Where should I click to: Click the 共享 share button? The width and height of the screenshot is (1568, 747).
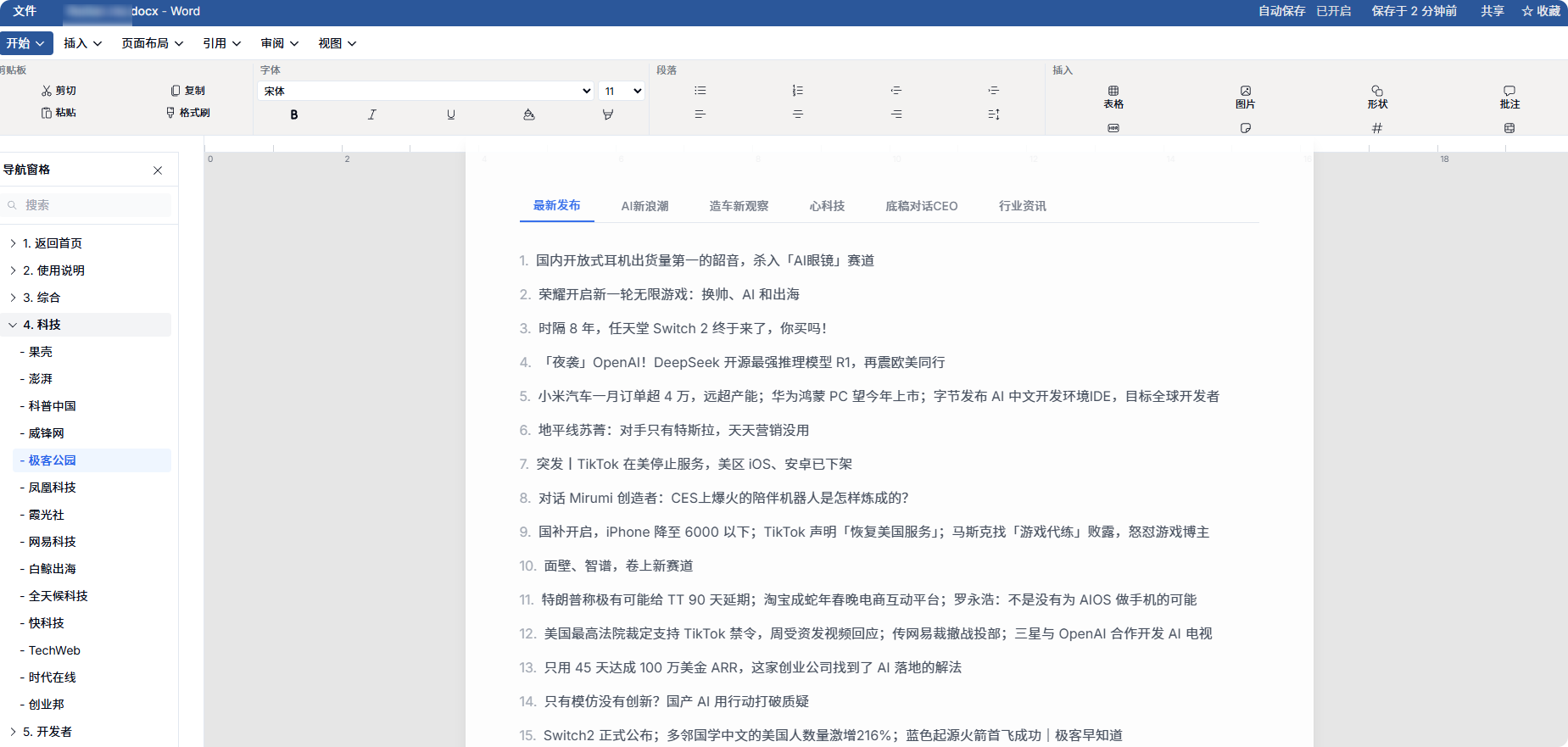tap(1493, 11)
